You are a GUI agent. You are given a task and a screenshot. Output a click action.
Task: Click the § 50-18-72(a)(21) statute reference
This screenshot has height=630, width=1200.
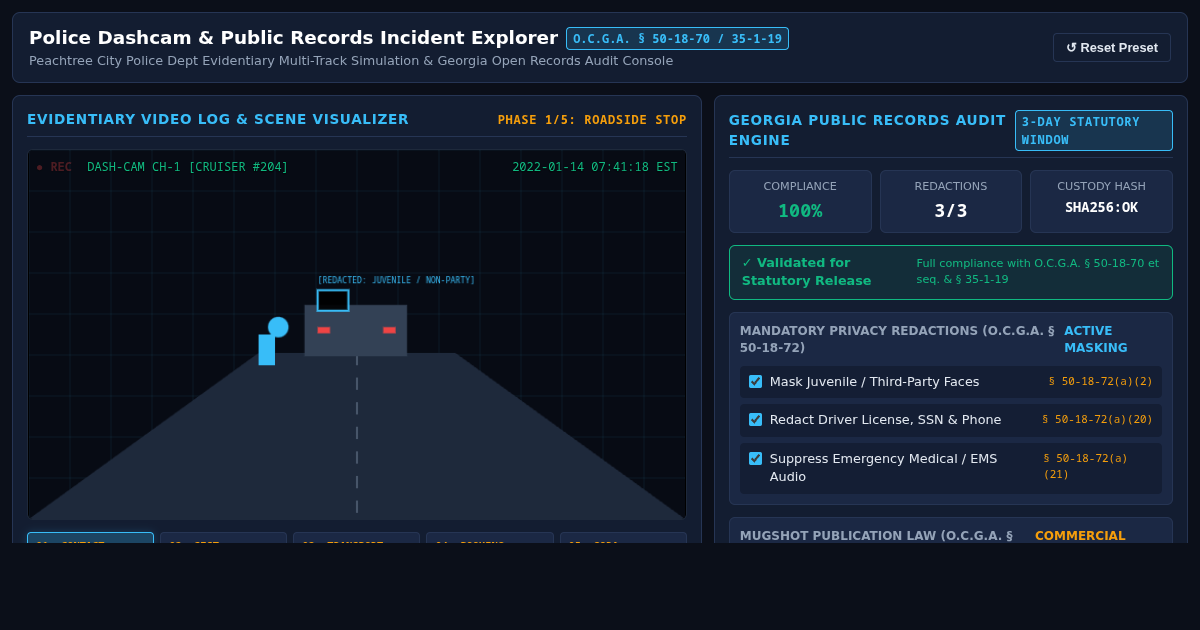click(1085, 466)
